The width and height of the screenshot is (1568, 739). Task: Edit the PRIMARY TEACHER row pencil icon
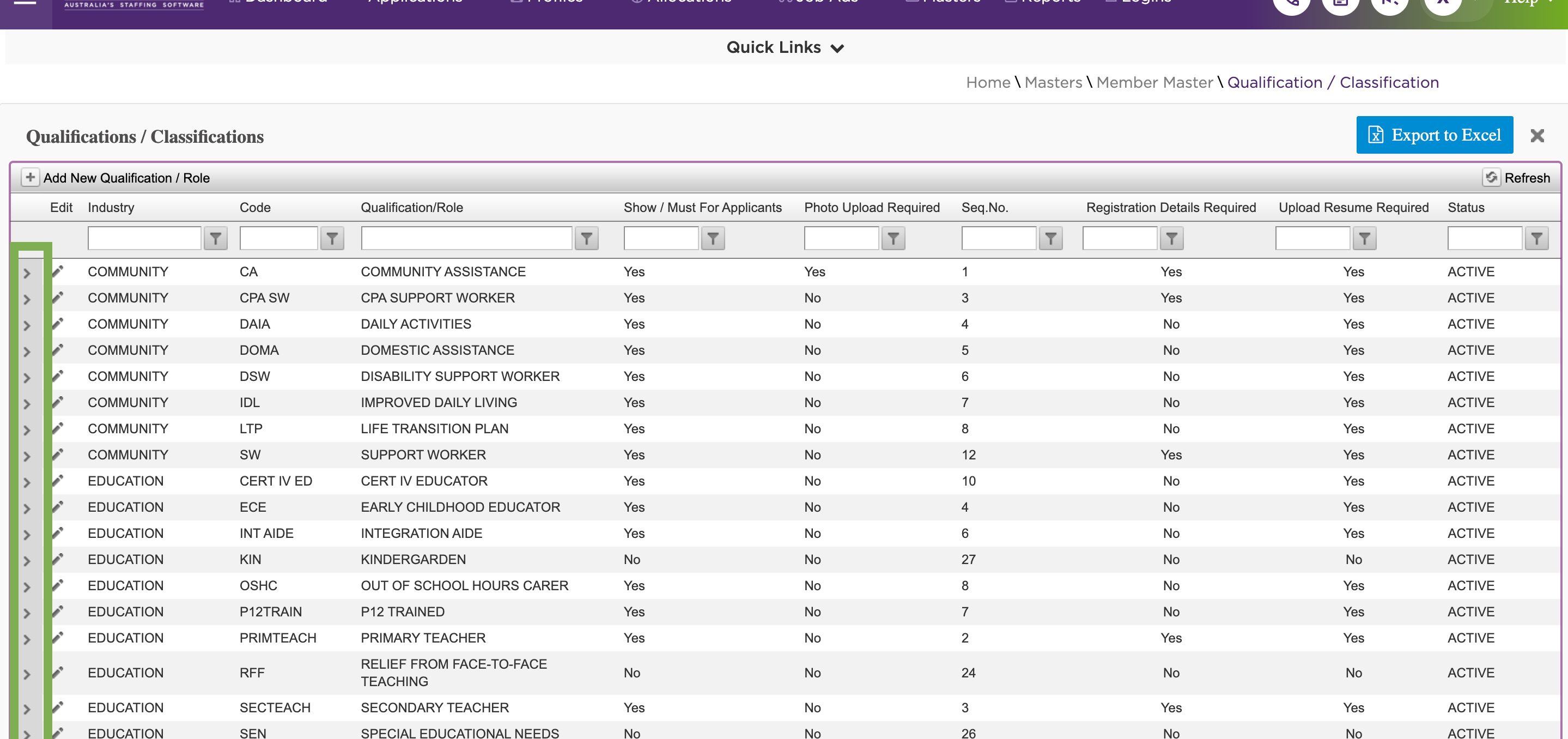[x=58, y=638]
